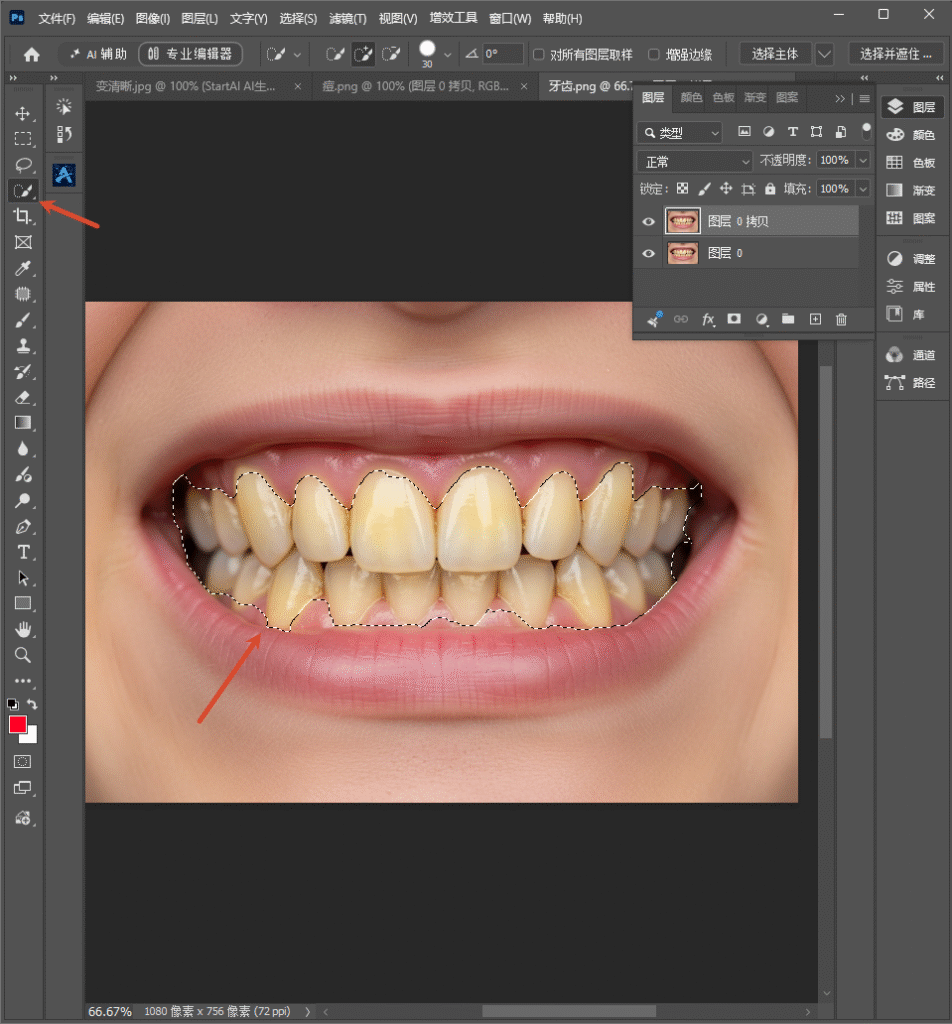This screenshot has width=952, height=1024.
Task: Open the brush size picker dropdown
Action: pos(447,55)
